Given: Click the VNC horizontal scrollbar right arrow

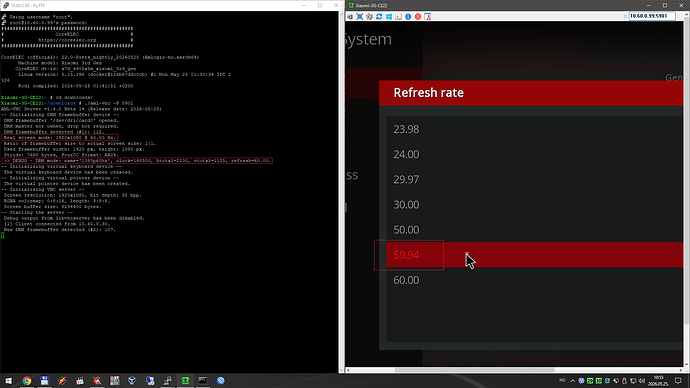Looking at the screenshot, I should click(680, 370).
